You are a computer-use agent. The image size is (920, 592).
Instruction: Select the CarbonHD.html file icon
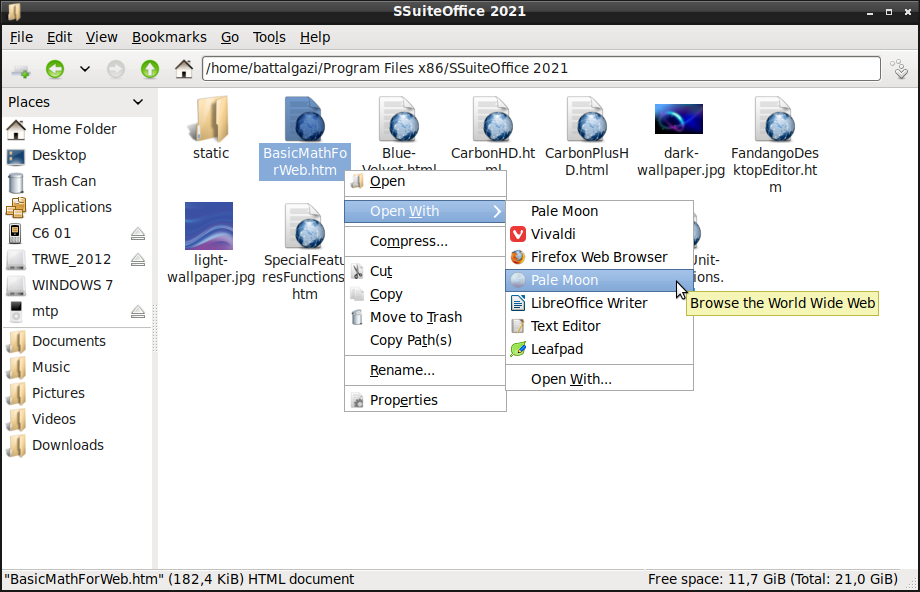point(493,119)
